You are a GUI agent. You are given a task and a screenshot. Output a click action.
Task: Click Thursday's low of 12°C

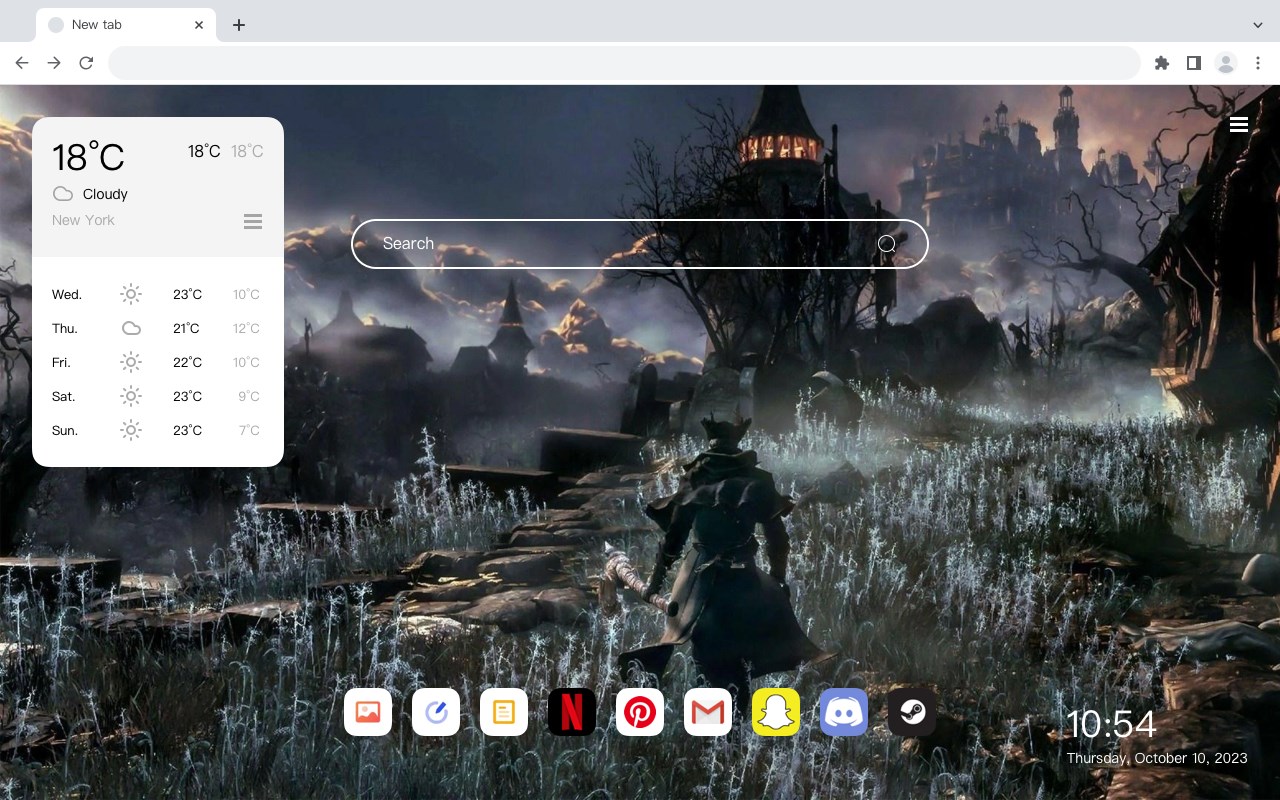point(247,328)
